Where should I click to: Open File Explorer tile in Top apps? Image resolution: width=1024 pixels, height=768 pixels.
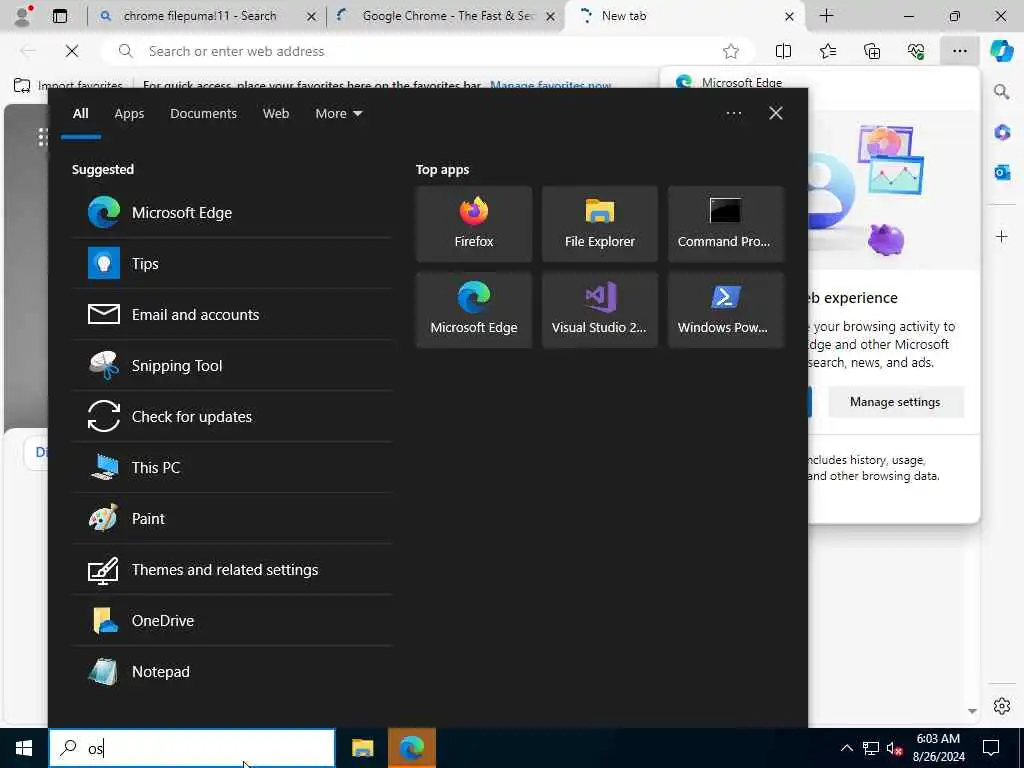[x=600, y=224]
